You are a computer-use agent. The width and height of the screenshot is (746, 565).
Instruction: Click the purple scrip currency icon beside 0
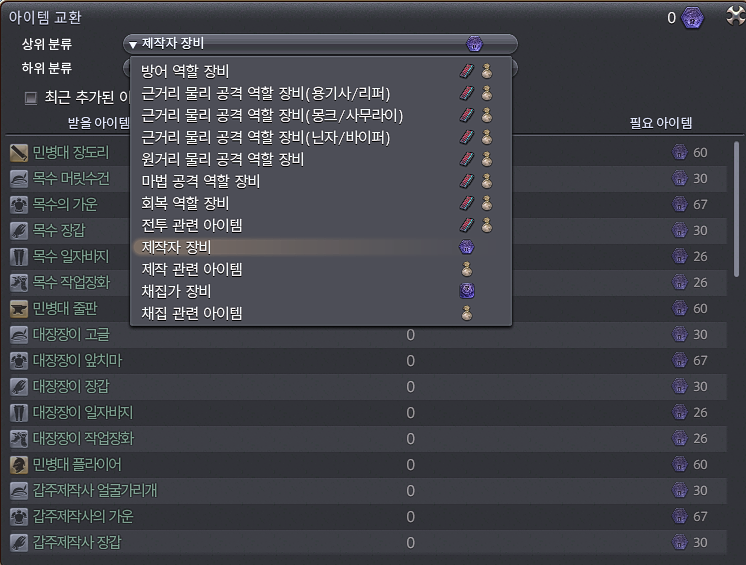[692, 18]
